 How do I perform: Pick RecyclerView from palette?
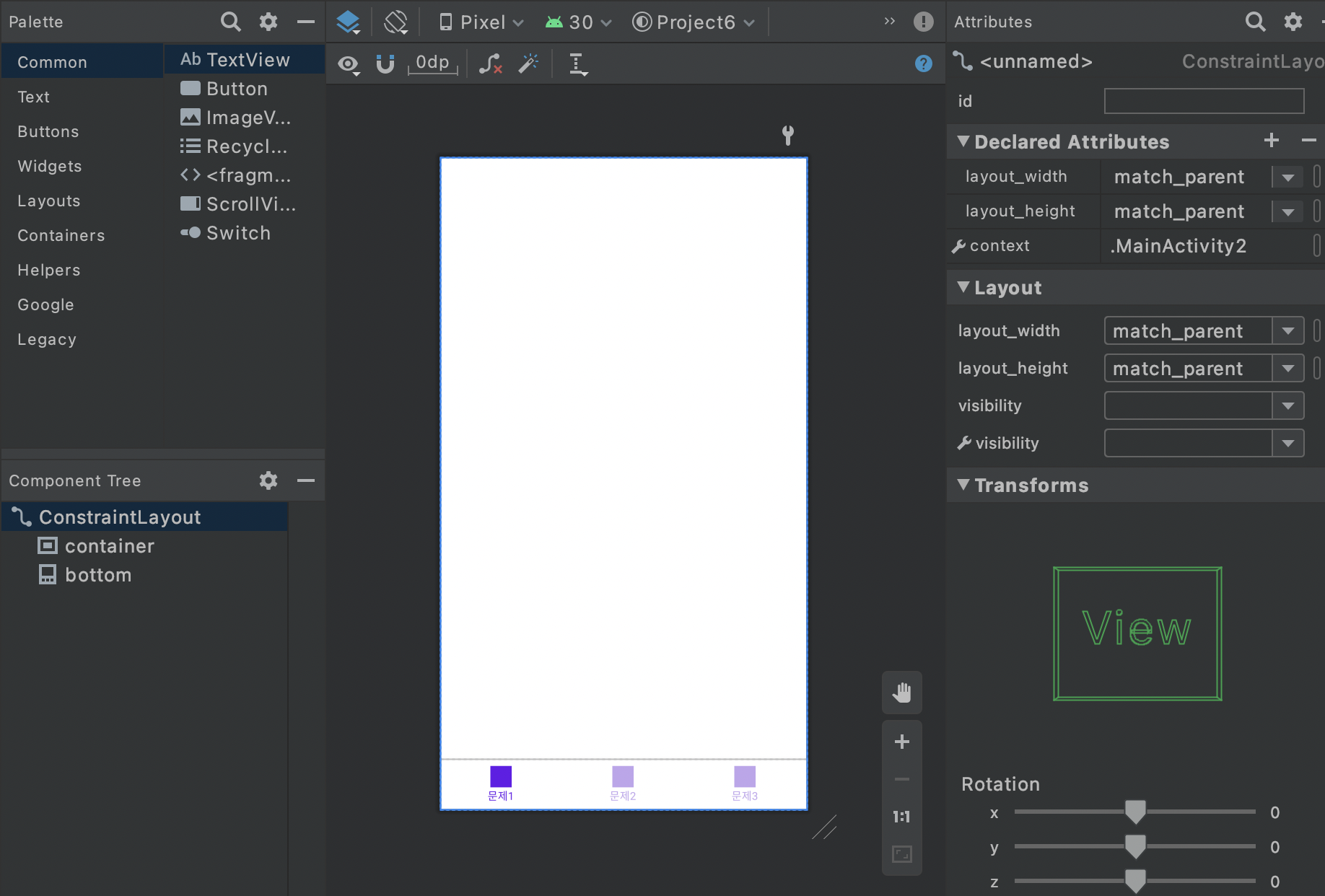[245, 146]
